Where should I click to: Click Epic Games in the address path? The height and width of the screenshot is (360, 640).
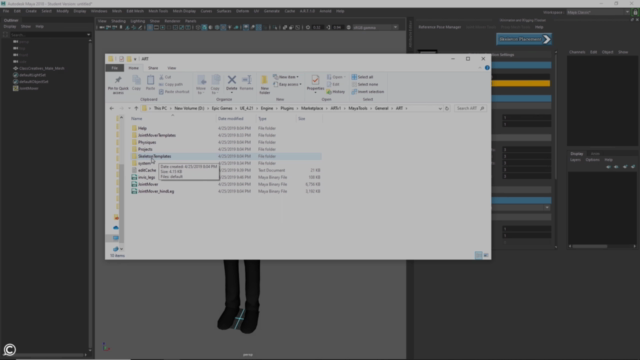click(x=222, y=109)
